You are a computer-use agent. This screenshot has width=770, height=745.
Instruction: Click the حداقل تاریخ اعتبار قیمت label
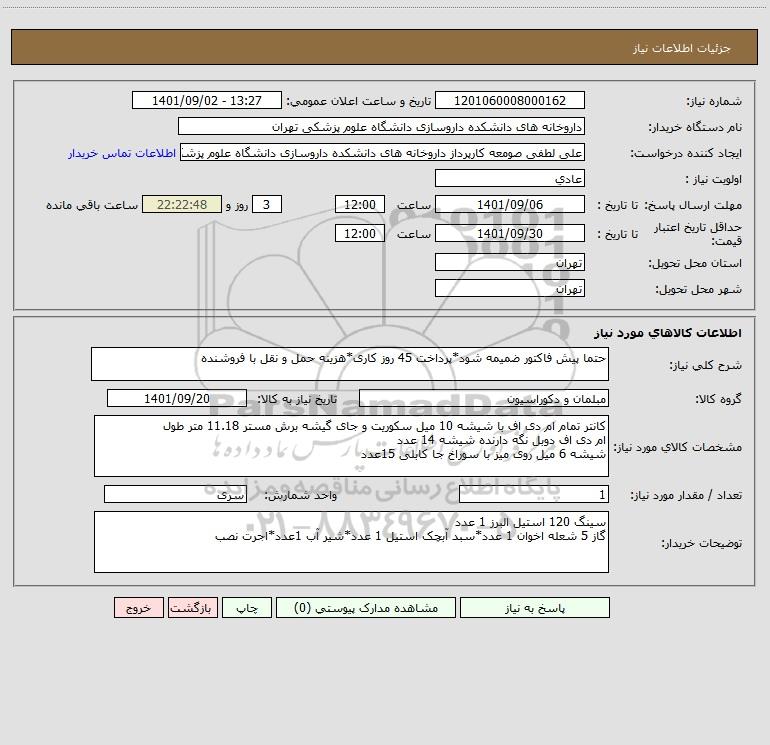point(698,234)
